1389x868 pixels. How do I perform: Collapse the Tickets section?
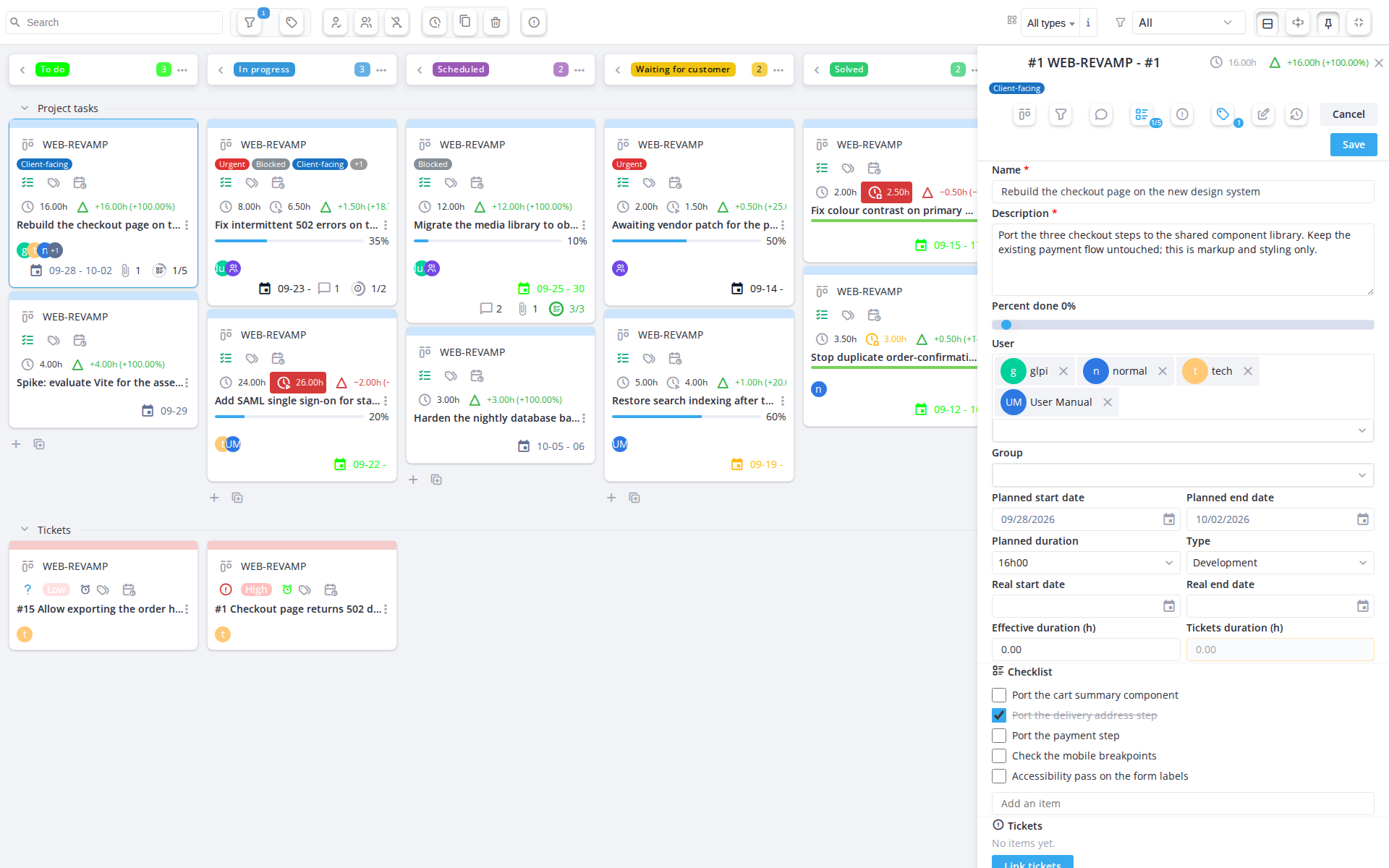[25, 530]
